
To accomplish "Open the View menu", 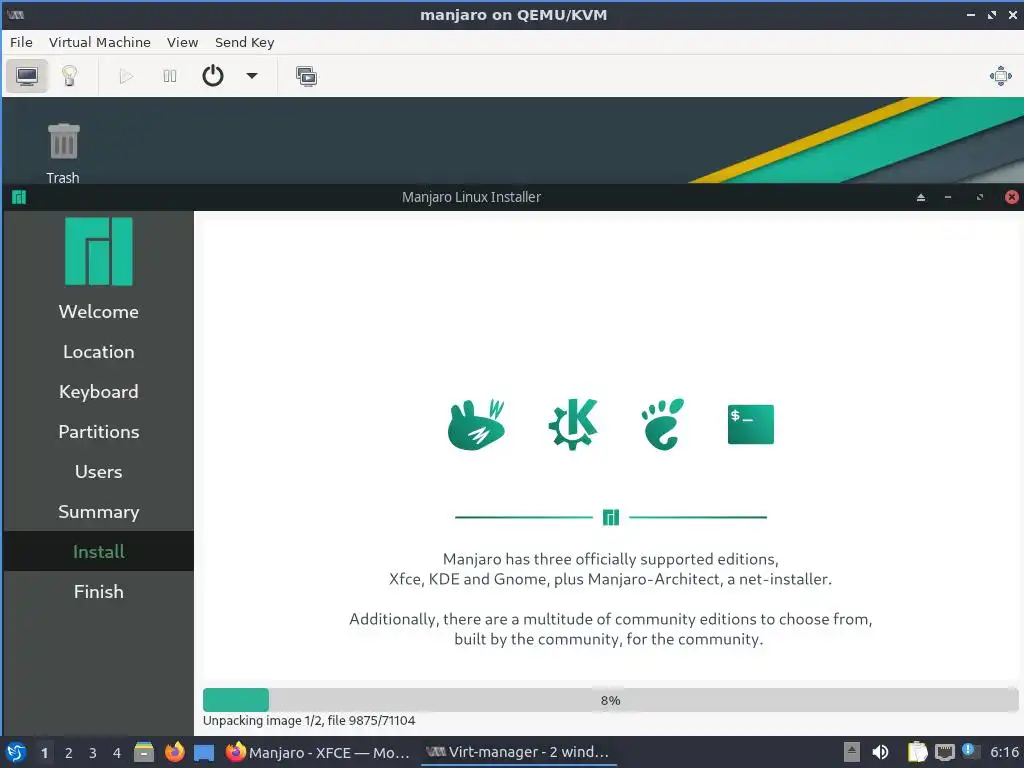I will click(x=182, y=42).
